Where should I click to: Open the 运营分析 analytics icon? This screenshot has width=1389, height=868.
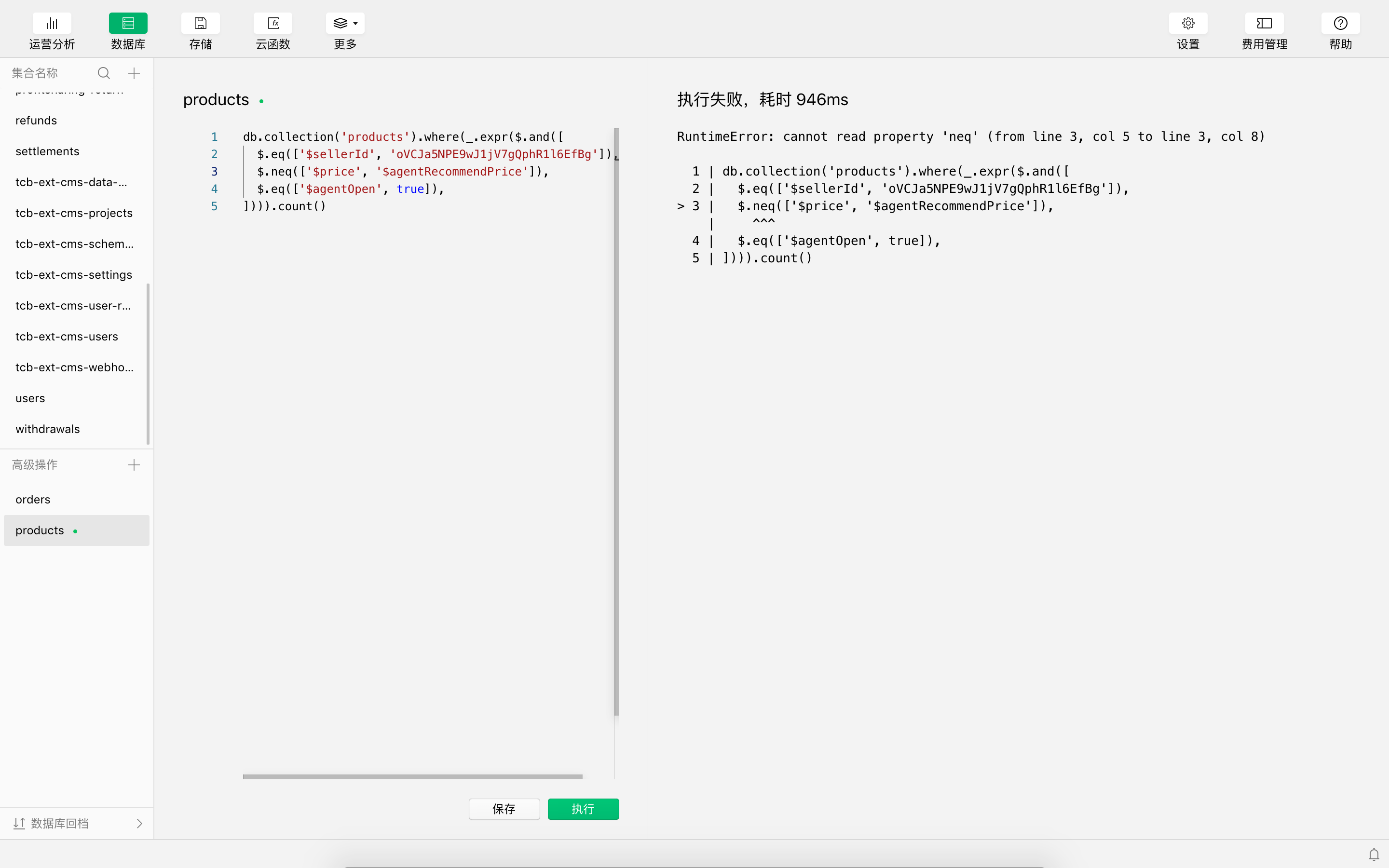pos(52,24)
